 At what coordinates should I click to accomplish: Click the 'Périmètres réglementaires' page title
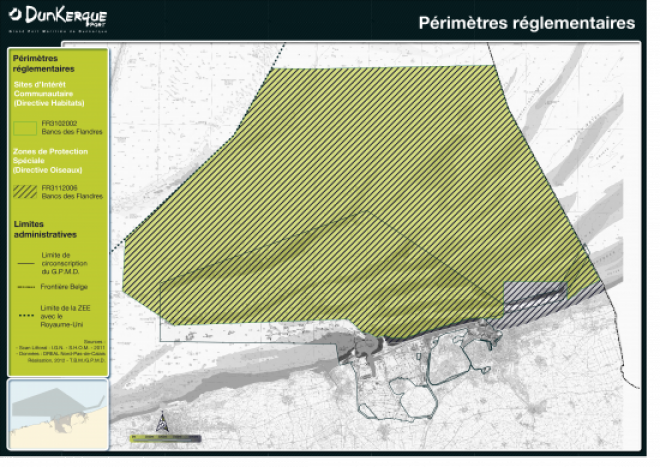(527, 23)
